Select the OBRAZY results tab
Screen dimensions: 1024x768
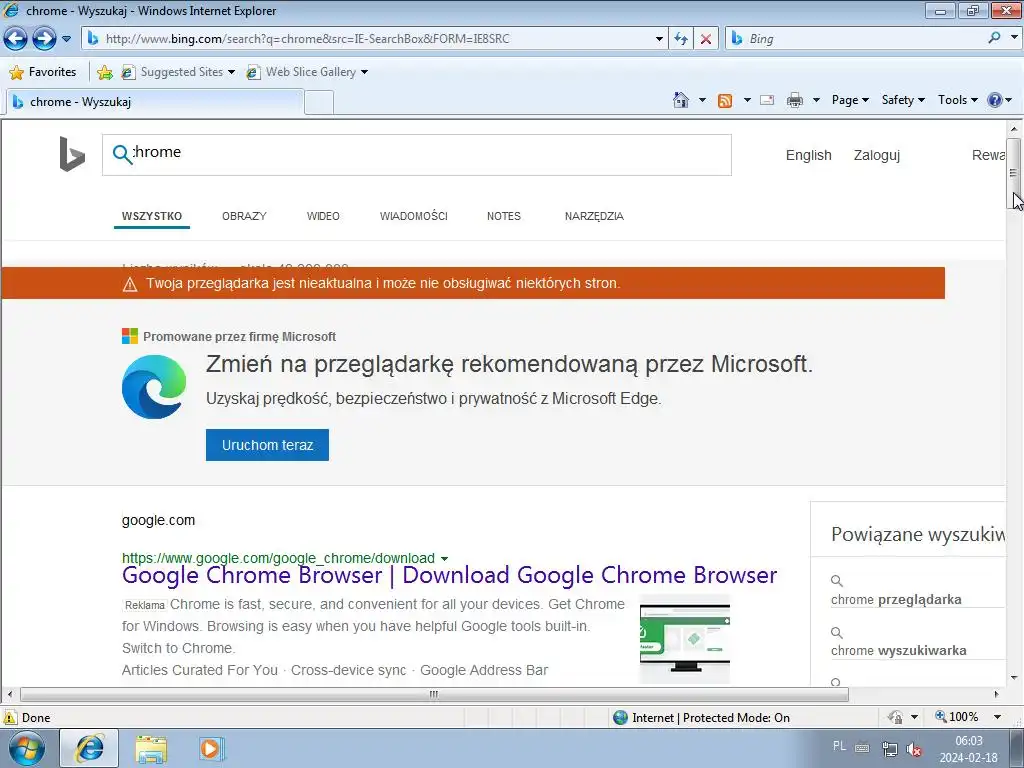(244, 216)
